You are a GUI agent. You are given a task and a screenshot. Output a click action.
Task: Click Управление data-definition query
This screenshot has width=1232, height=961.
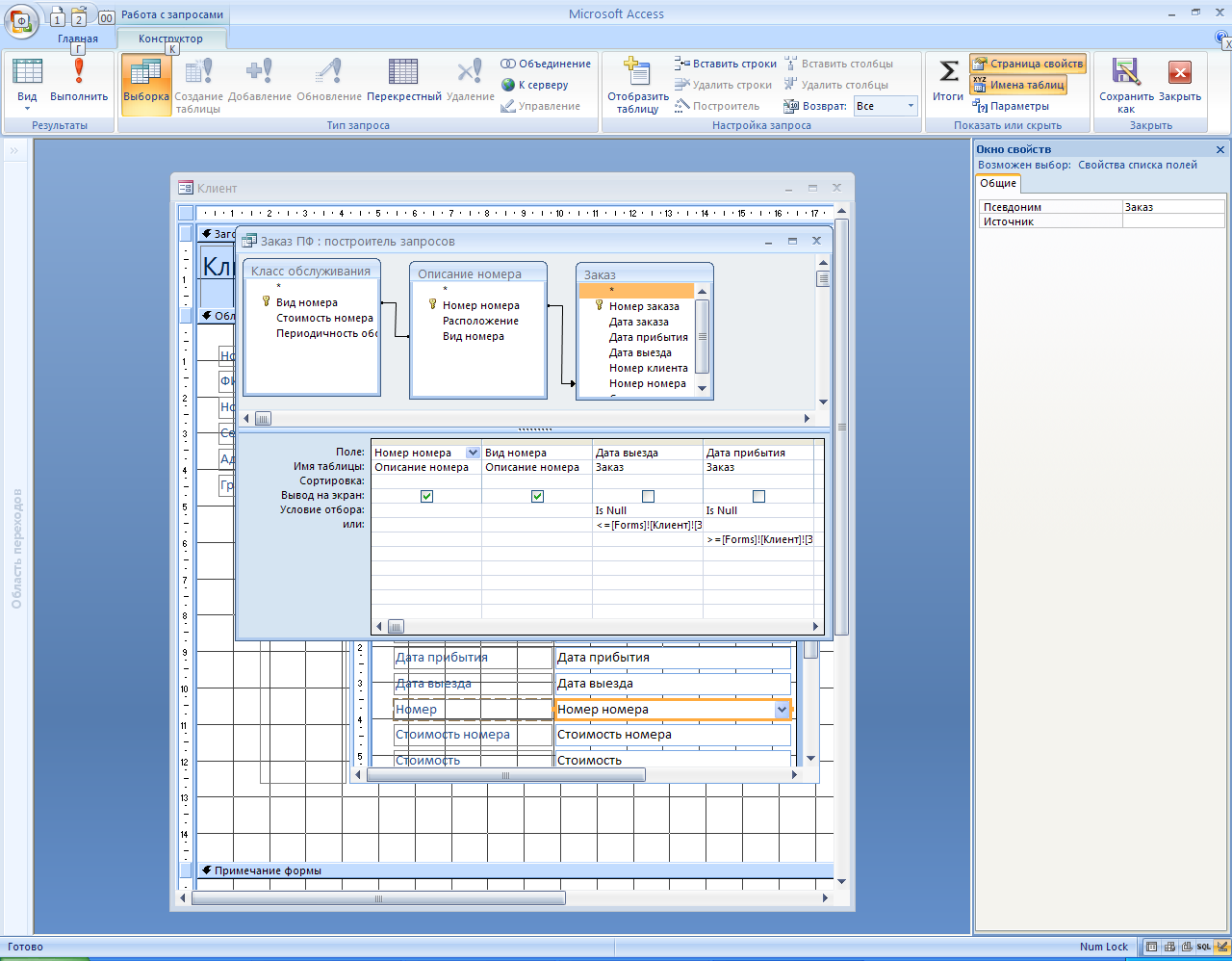[541, 106]
